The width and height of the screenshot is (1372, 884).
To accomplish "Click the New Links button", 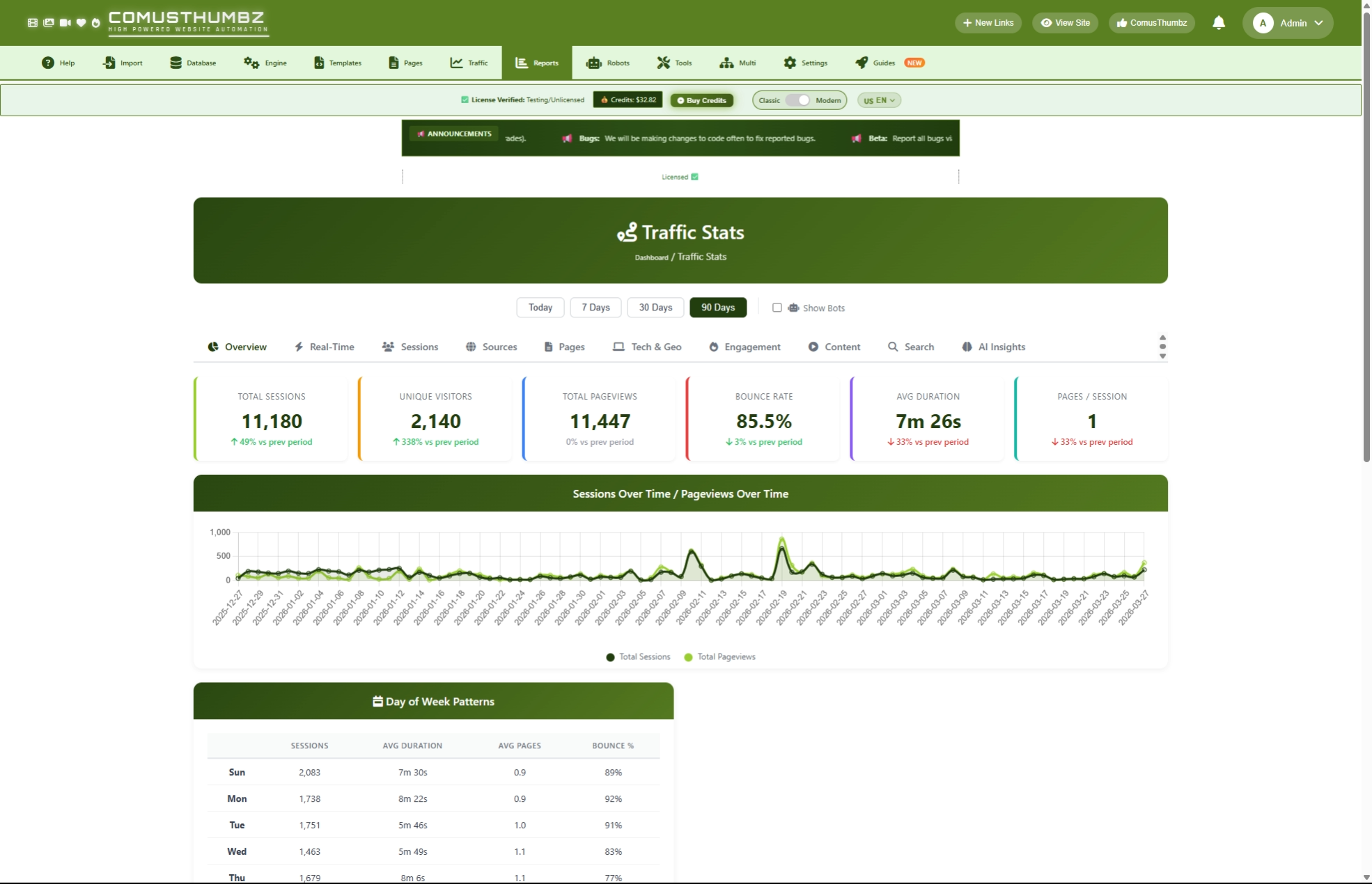I will click(x=988, y=22).
